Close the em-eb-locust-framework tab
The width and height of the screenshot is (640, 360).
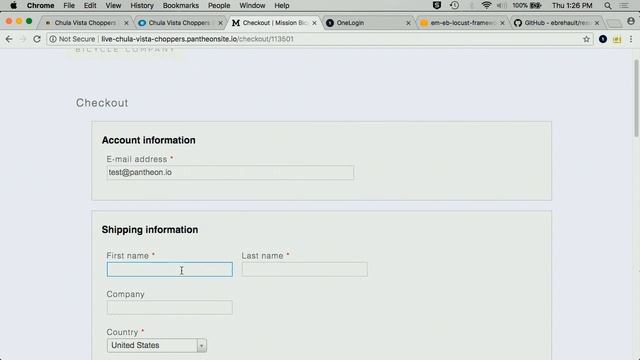click(502, 23)
